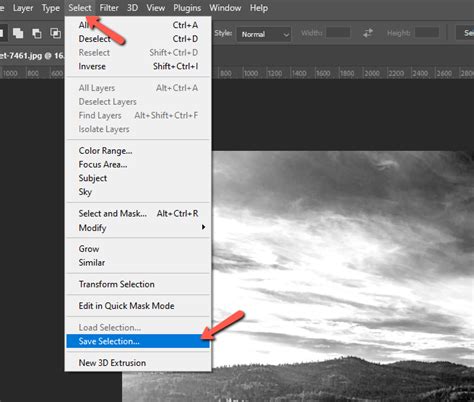Open the Help menu

coord(259,8)
